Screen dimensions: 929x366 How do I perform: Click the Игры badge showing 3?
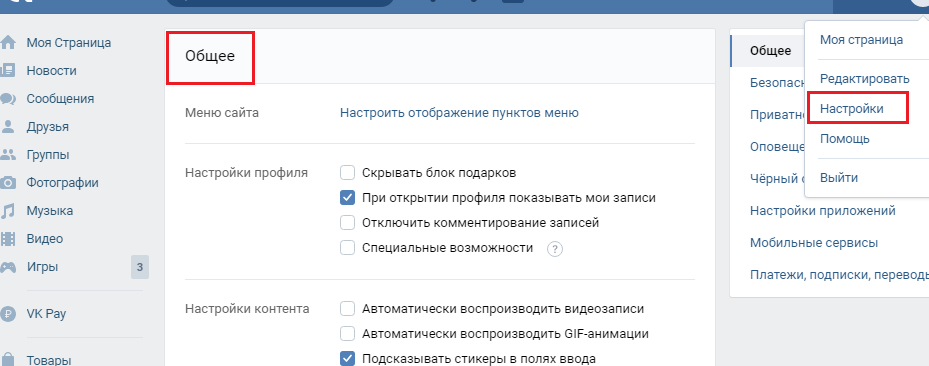click(140, 267)
